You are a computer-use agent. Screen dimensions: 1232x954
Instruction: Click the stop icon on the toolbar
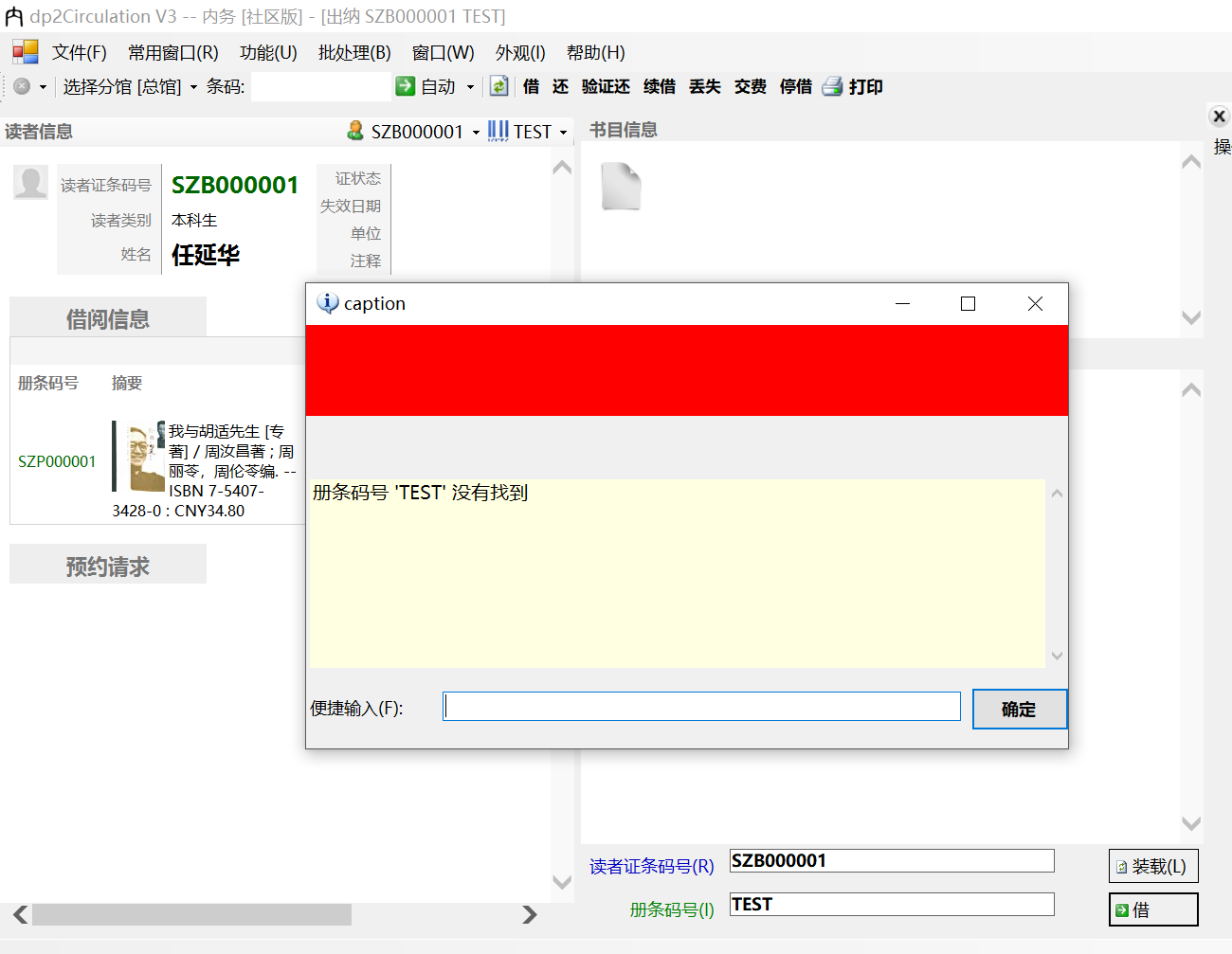point(21,86)
